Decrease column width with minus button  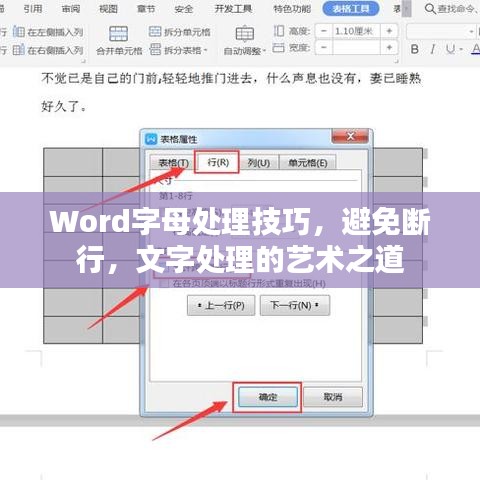click(x=324, y=48)
